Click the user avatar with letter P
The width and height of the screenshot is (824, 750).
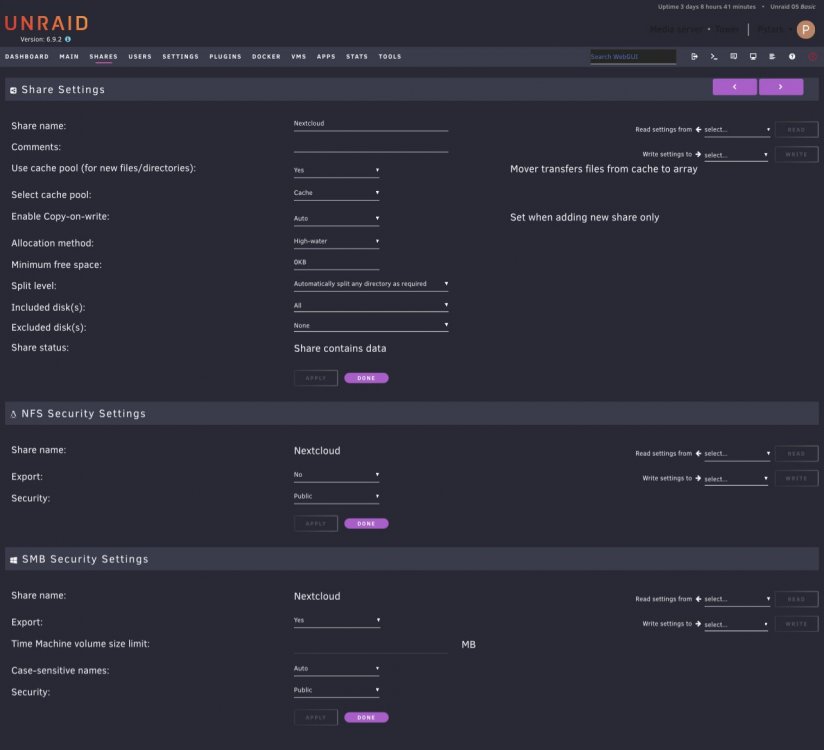click(806, 29)
